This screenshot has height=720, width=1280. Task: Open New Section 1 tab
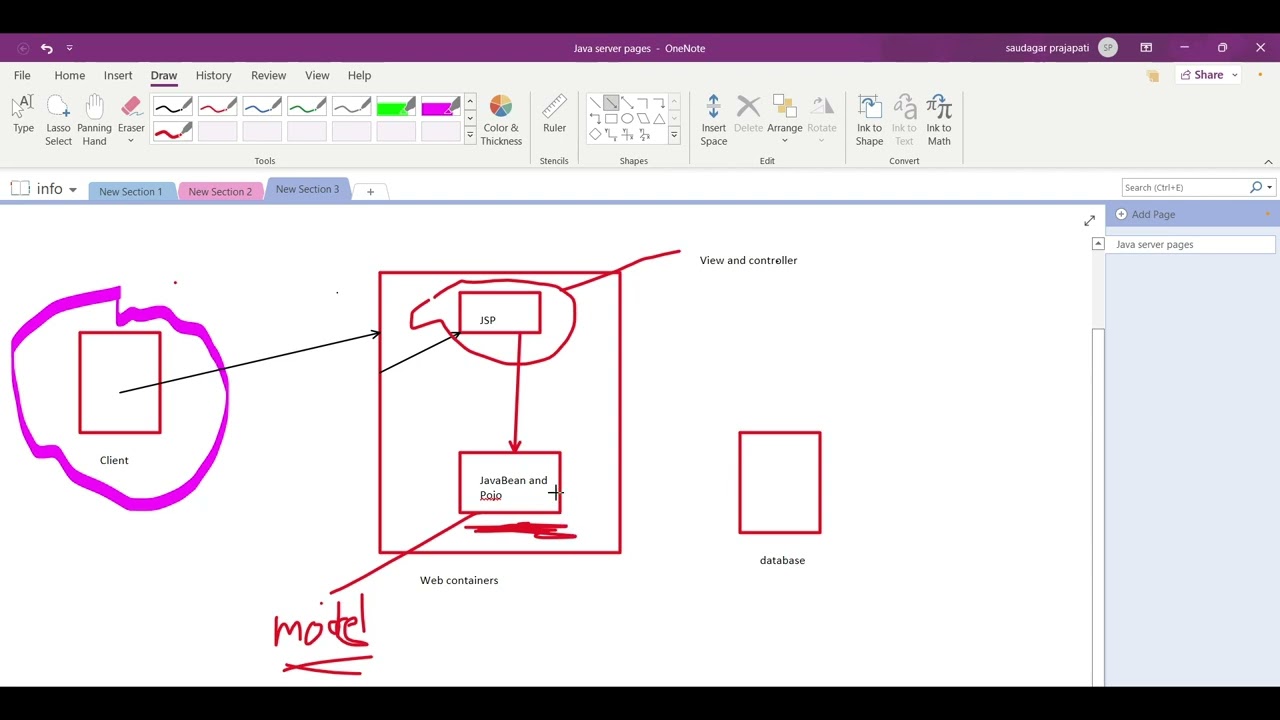click(x=130, y=191)
